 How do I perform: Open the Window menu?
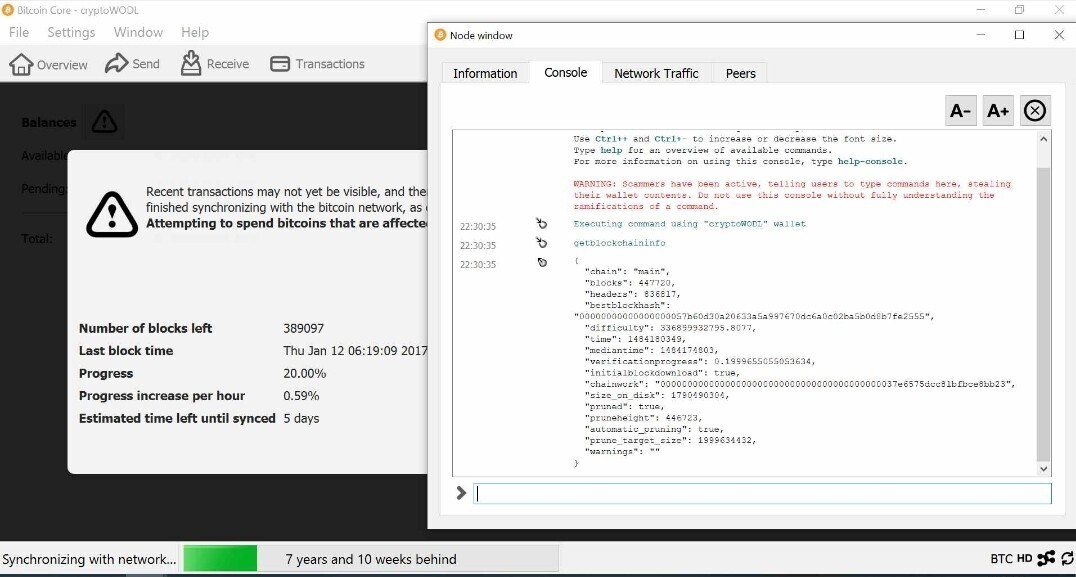[138, 32]
